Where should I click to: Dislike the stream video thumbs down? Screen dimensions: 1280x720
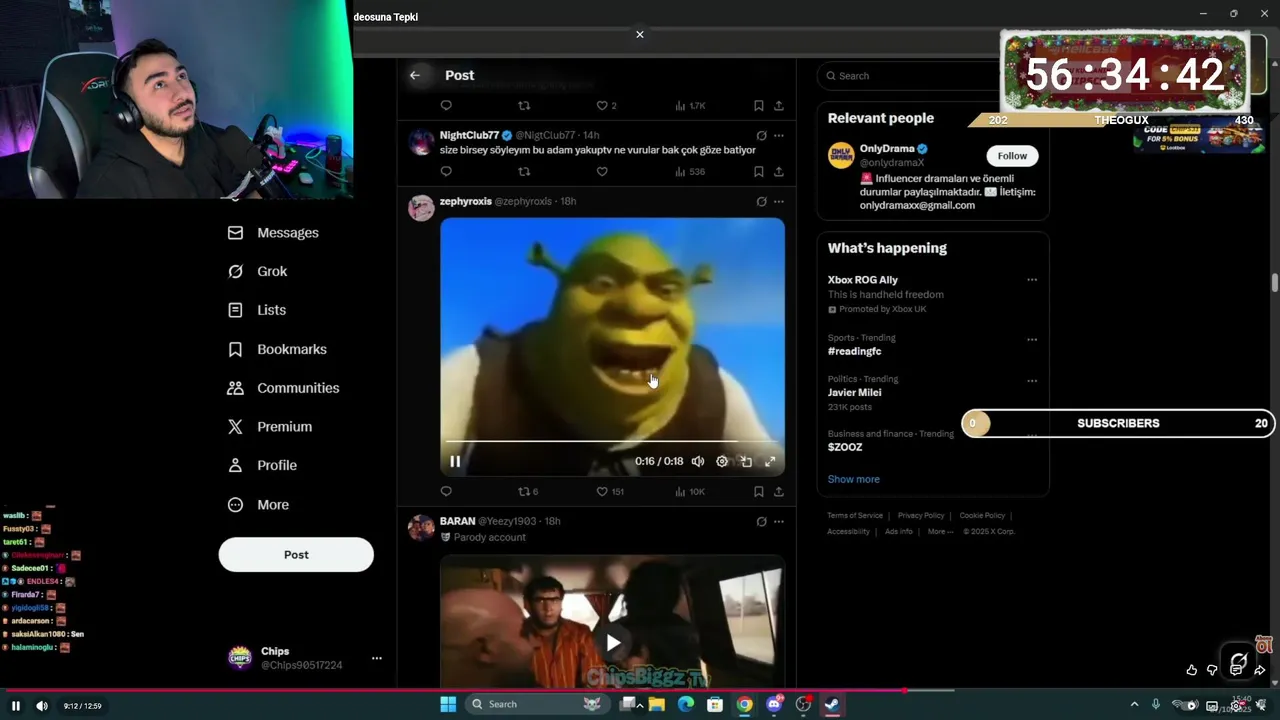[1212, 670]
